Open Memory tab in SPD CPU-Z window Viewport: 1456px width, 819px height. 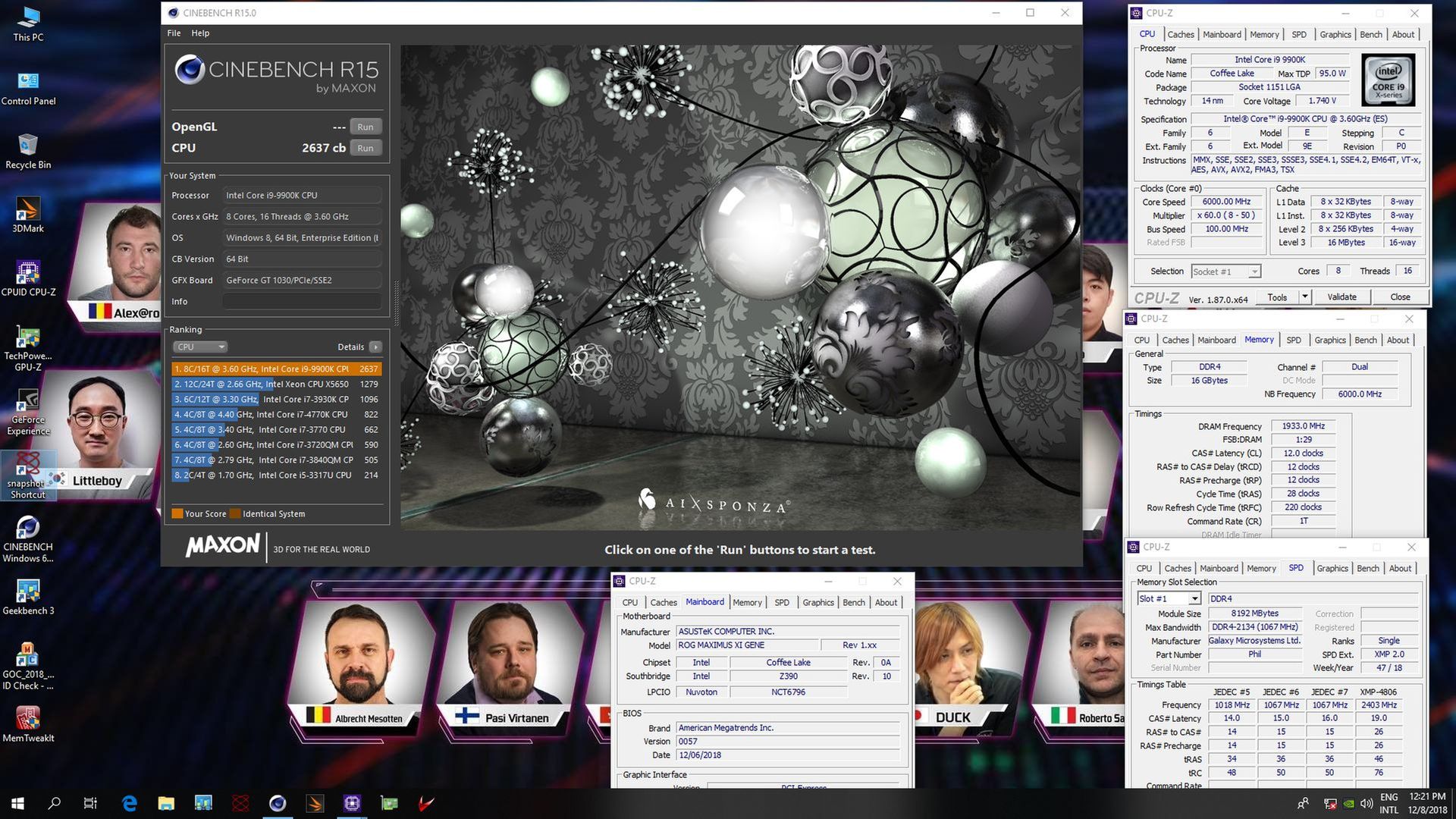coord(1261,569)
